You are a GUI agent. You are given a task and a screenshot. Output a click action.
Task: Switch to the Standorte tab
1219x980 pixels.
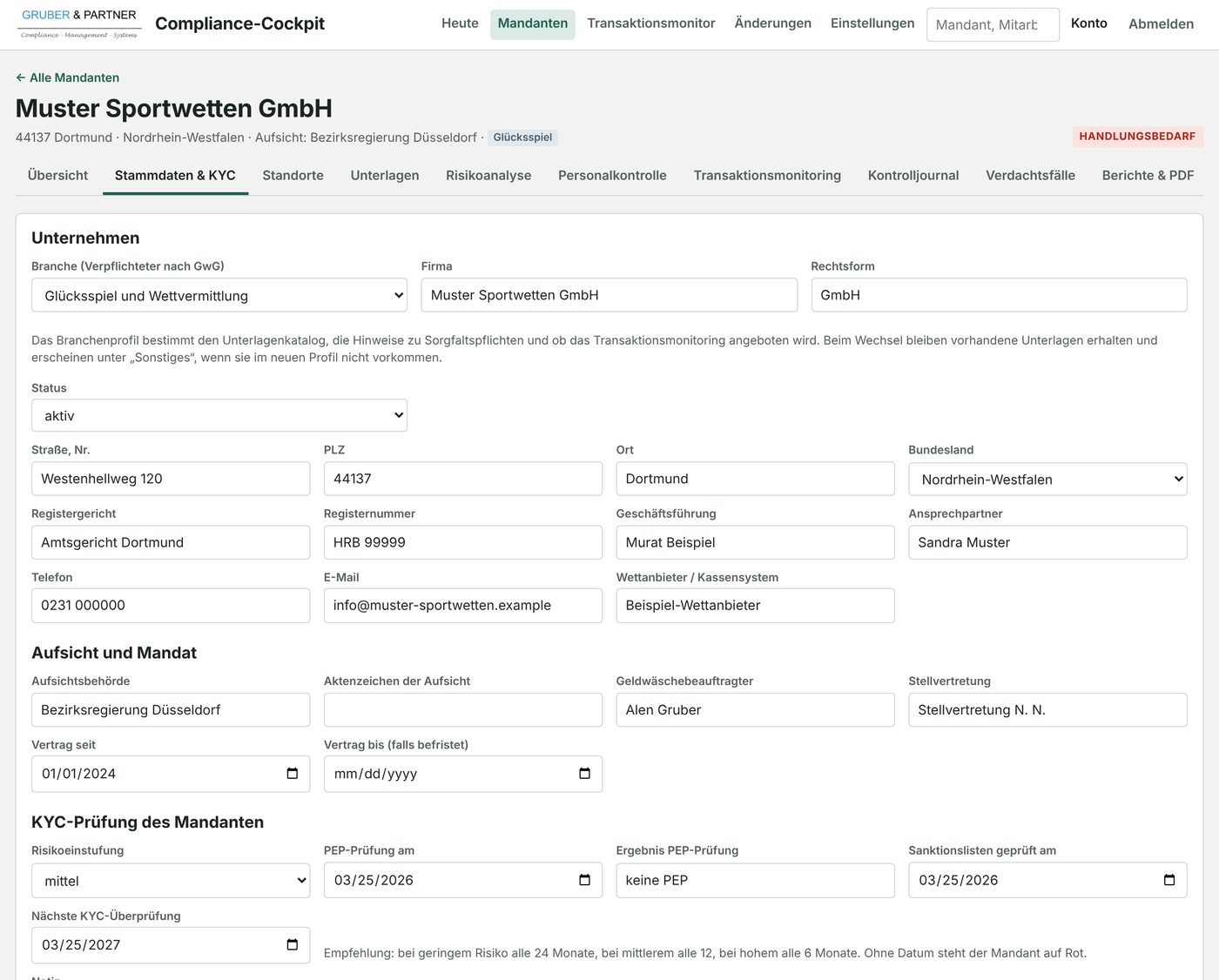293,175
